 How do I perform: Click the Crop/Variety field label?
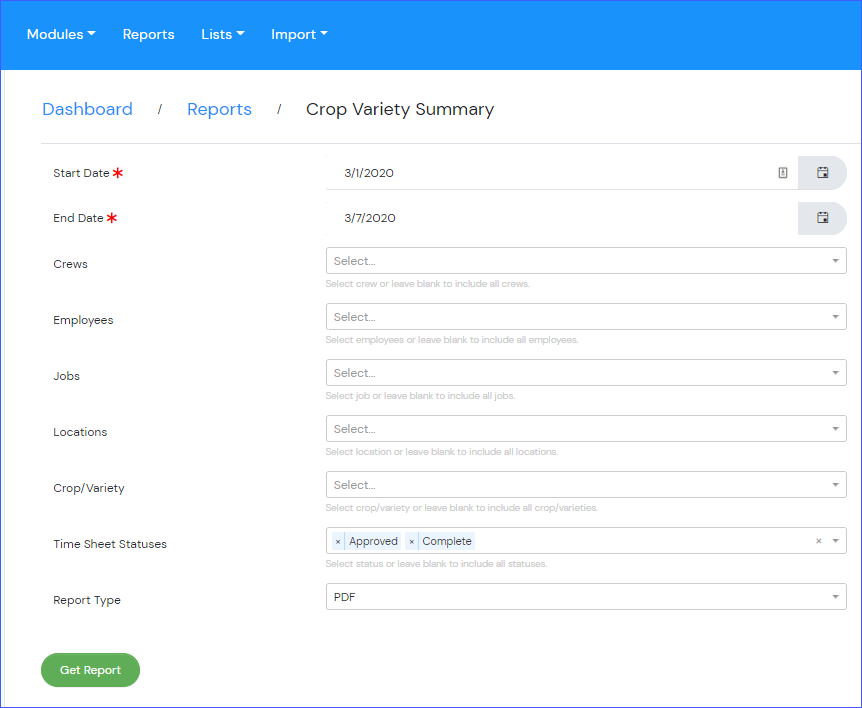[89, 488]
